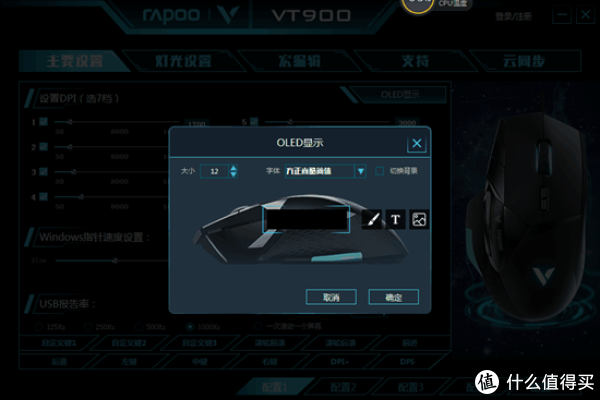
Task: Click the 取消 cancel button
Action: click(331, 297)
